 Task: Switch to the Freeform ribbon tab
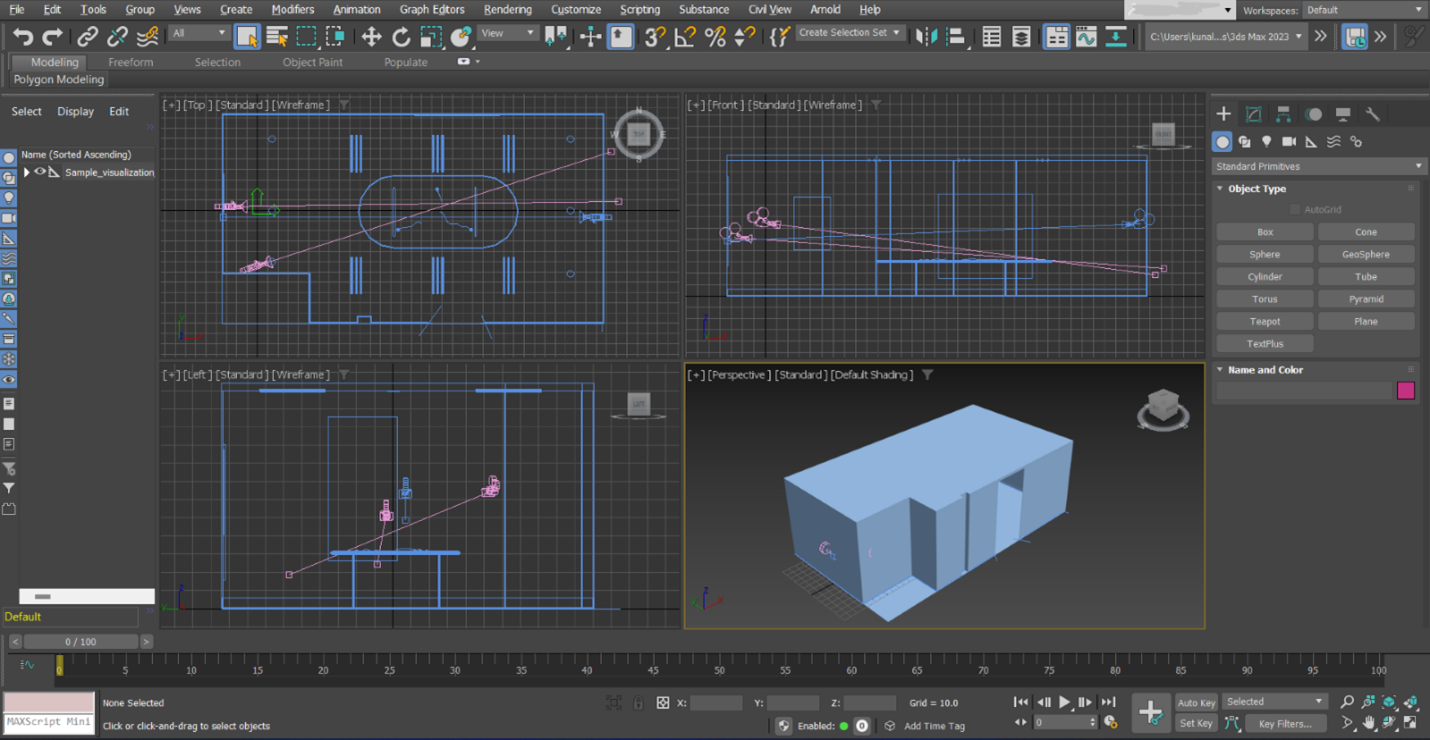[x=131, y=61]
